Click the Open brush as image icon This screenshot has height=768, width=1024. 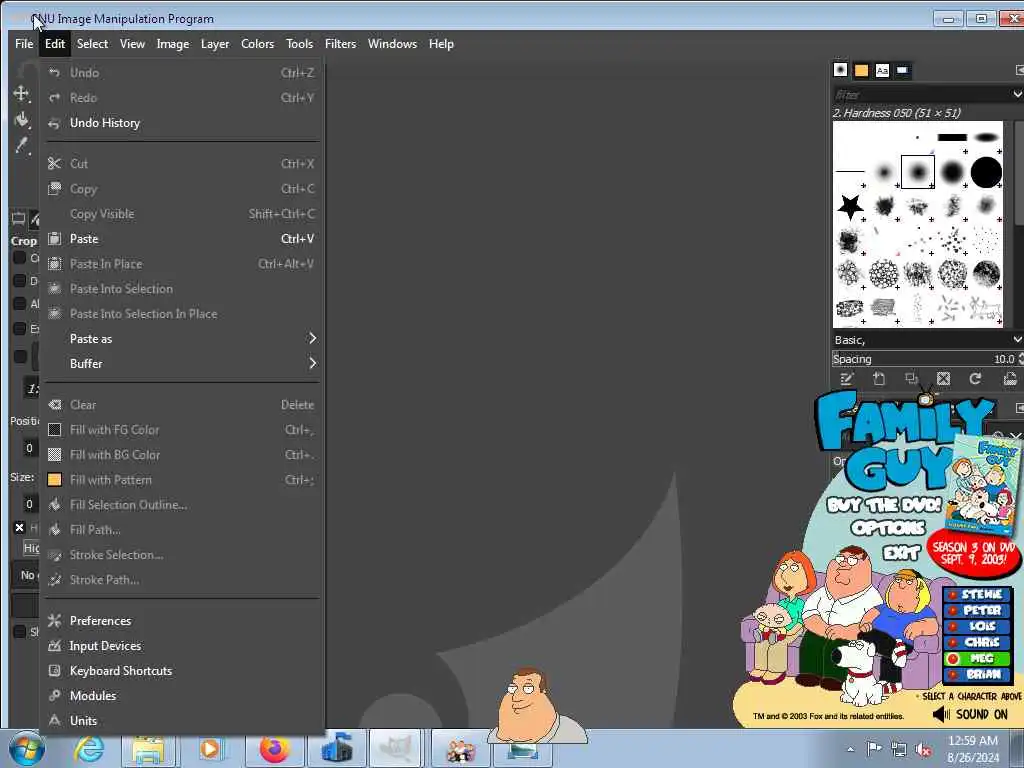[1010, 379]
